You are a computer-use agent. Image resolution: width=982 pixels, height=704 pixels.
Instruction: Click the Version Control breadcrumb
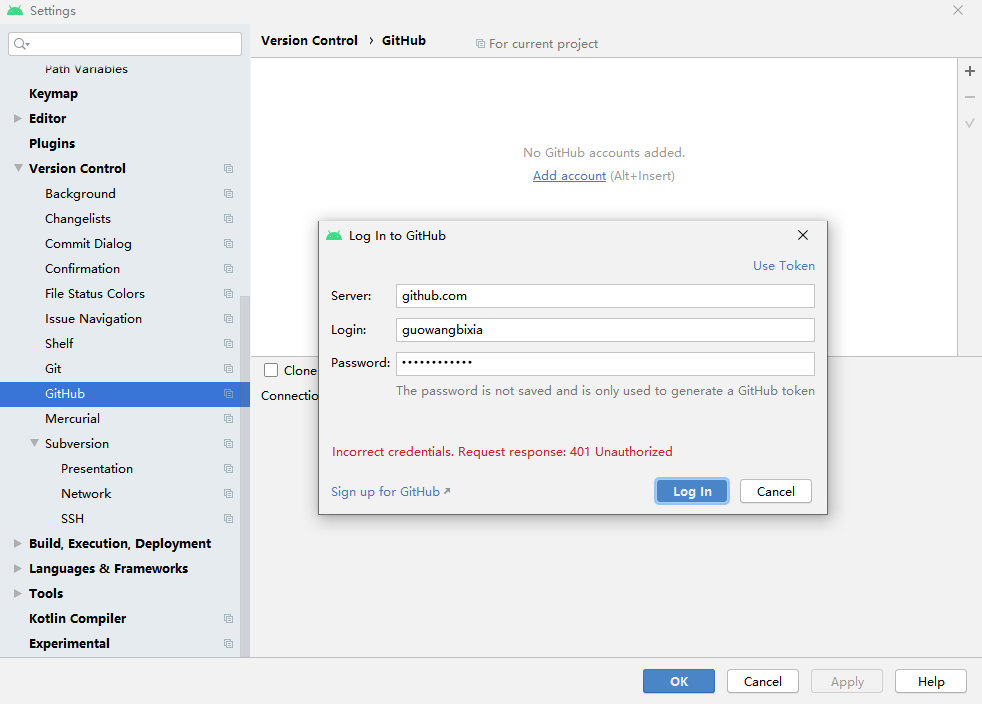coord(309,41)
